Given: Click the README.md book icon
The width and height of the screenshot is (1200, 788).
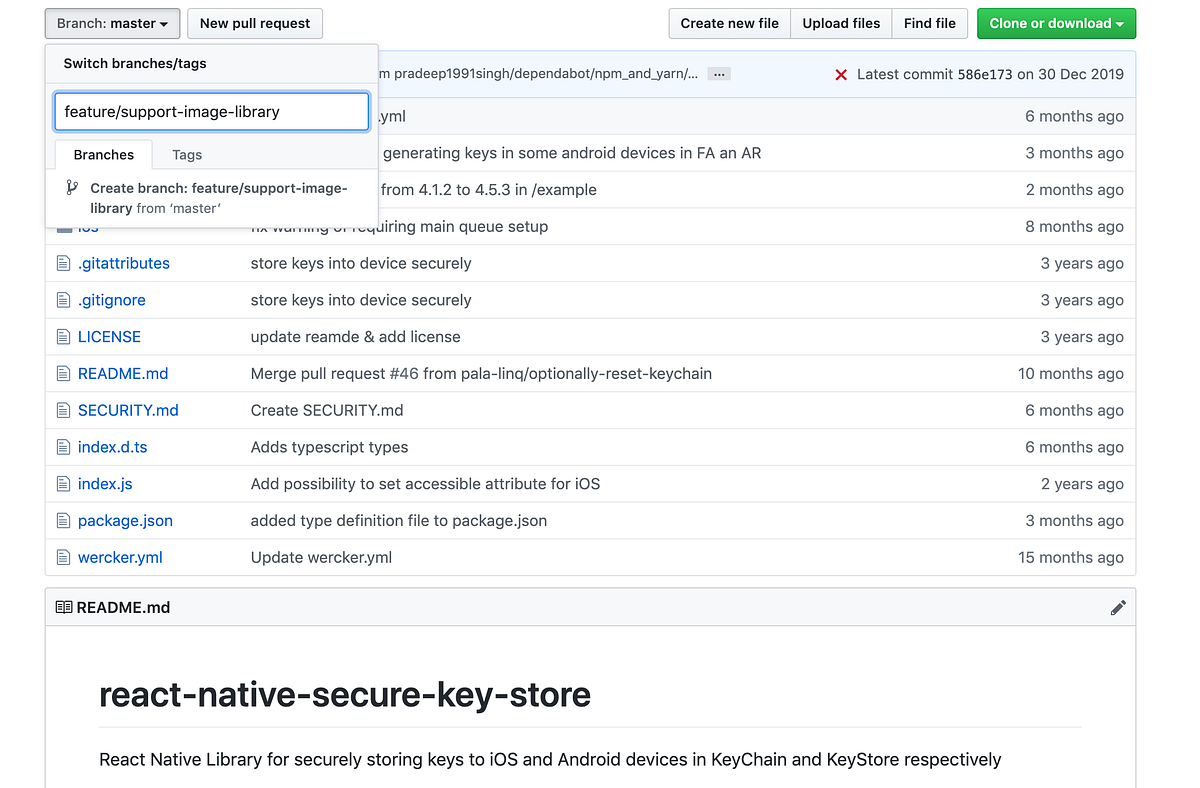Looking at the screenshot, I should click(64, 608).
